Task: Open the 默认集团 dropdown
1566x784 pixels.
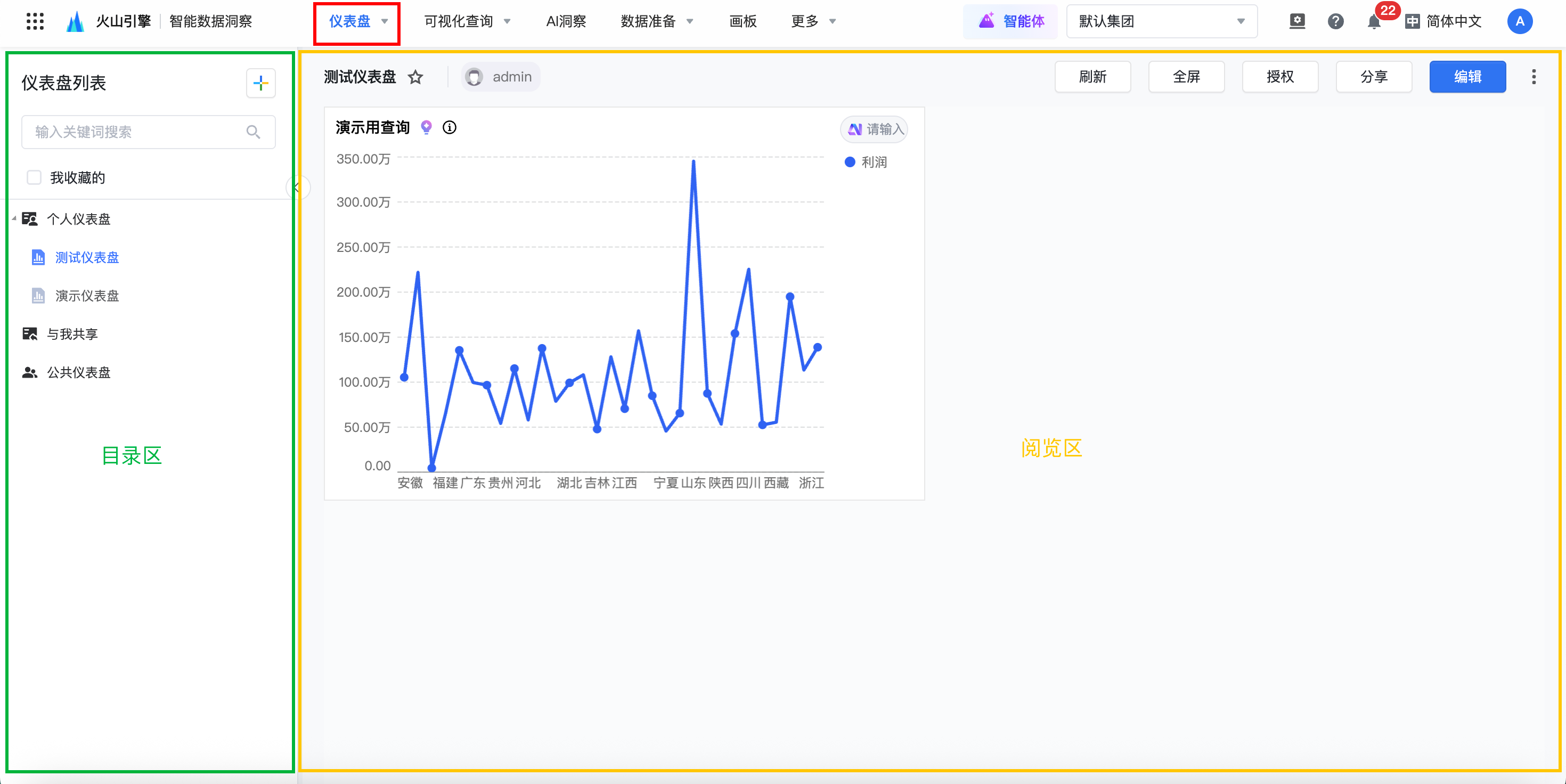Action: click(1161, 22)
